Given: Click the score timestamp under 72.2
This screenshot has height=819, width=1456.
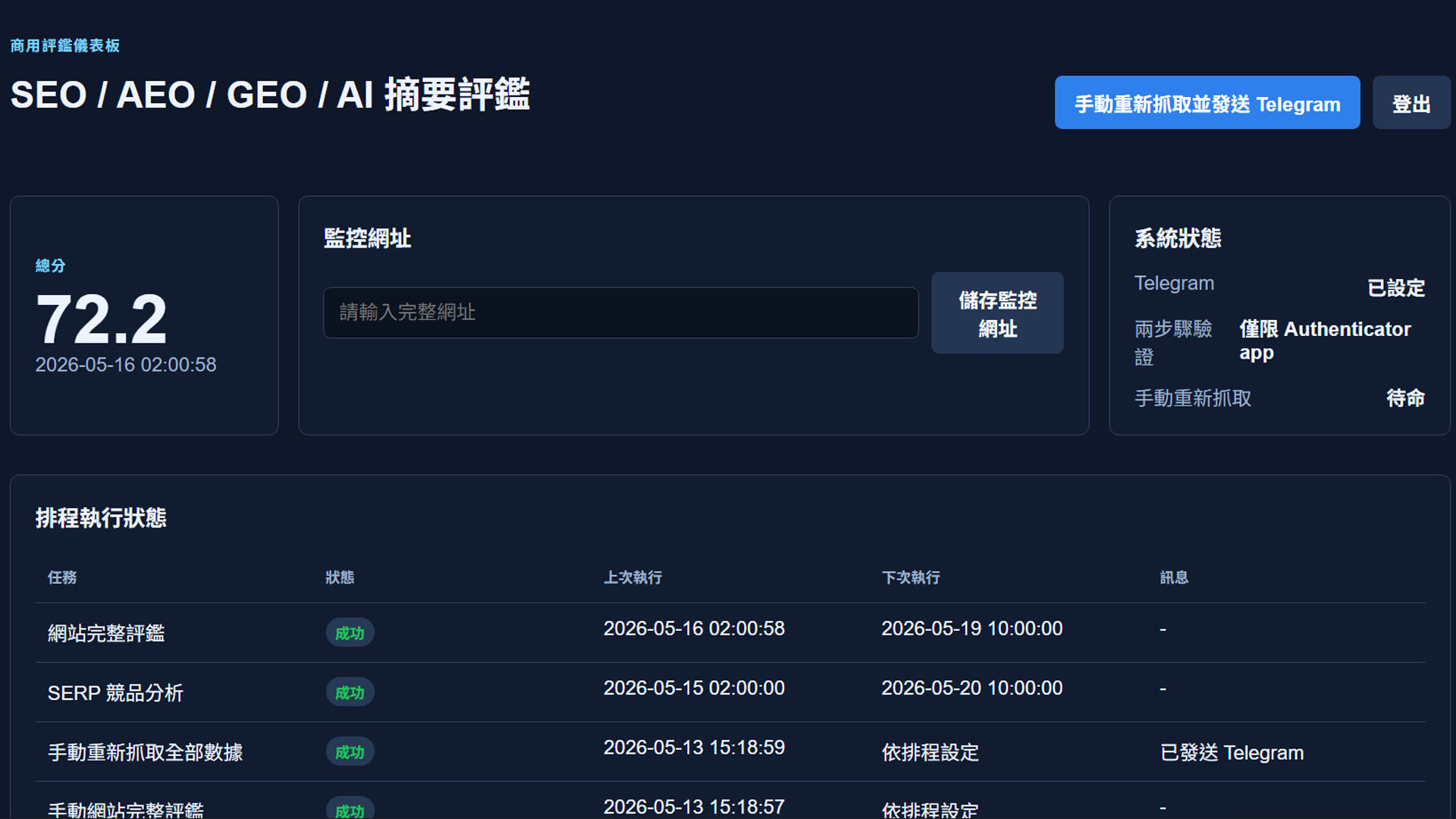Looking at the screenshot, I should click(126, 365).
